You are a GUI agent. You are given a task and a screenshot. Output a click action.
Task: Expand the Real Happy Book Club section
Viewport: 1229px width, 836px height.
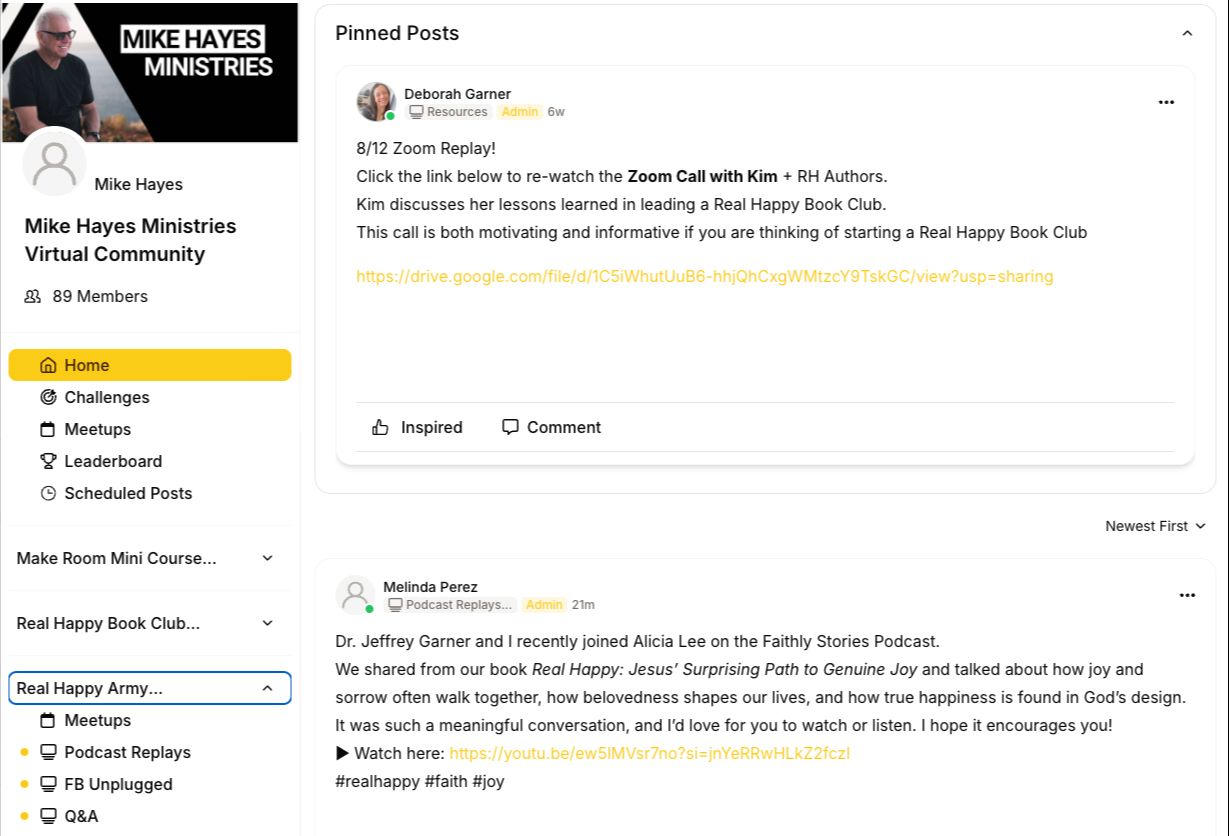point(267,623)
